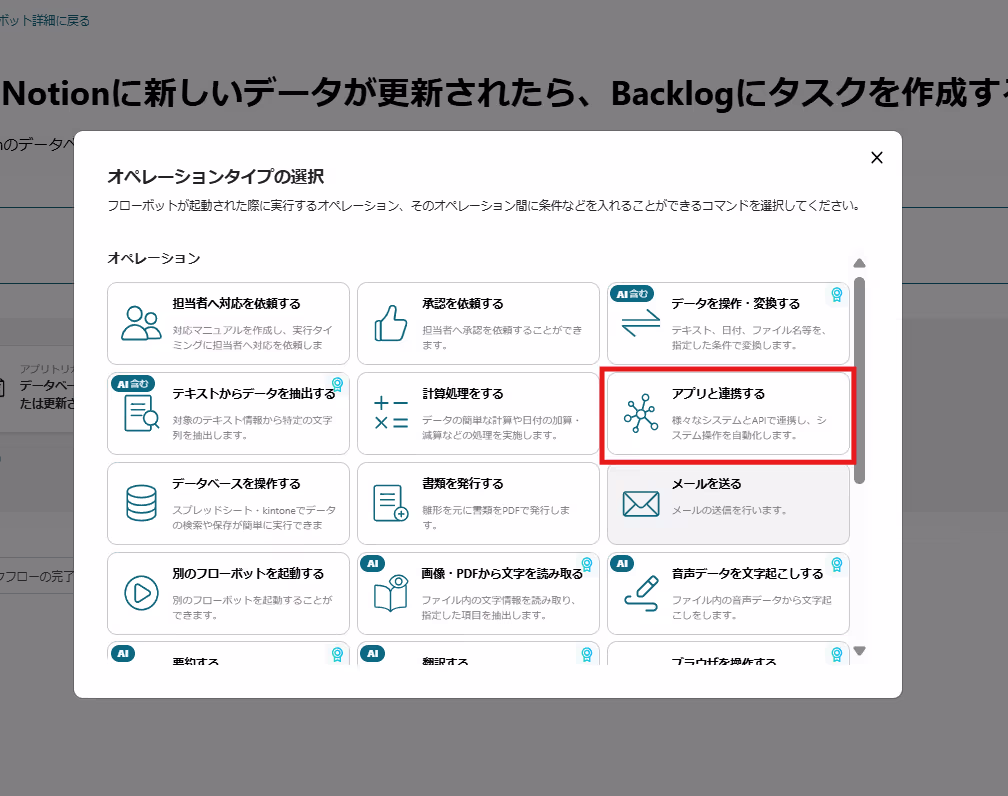Click the 別のフローボットを起動する card title
This screenshot has width=1008, height=796.
coord(248,574)
